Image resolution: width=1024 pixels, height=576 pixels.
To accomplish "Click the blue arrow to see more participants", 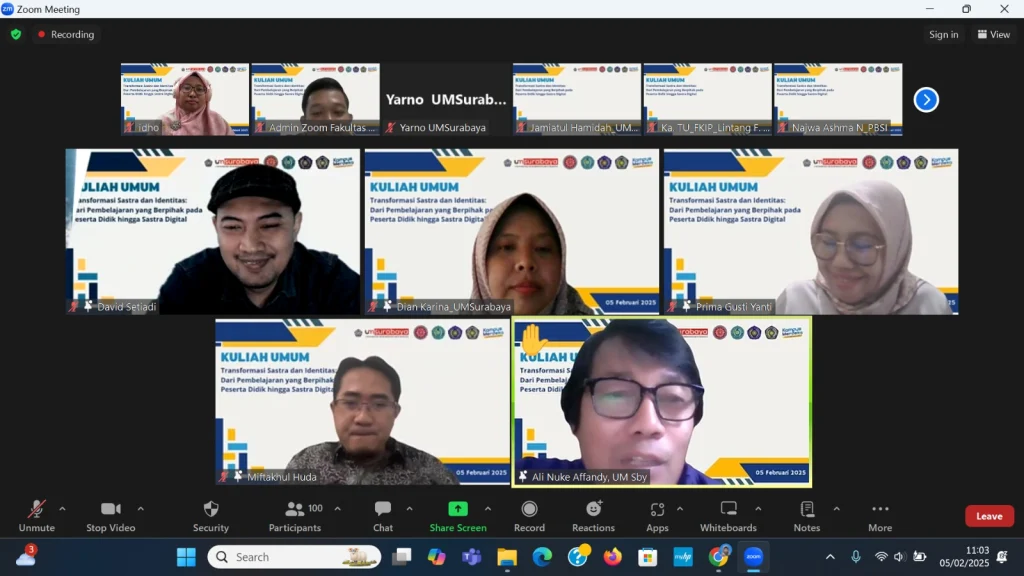I will (926, 99).
